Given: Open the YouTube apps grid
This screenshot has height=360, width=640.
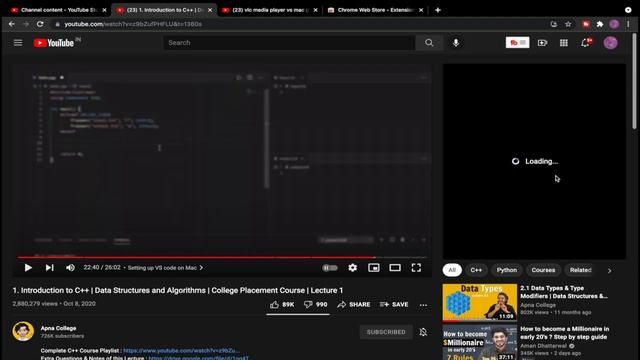Looking at the screenshot, I should tap(564, 43).
